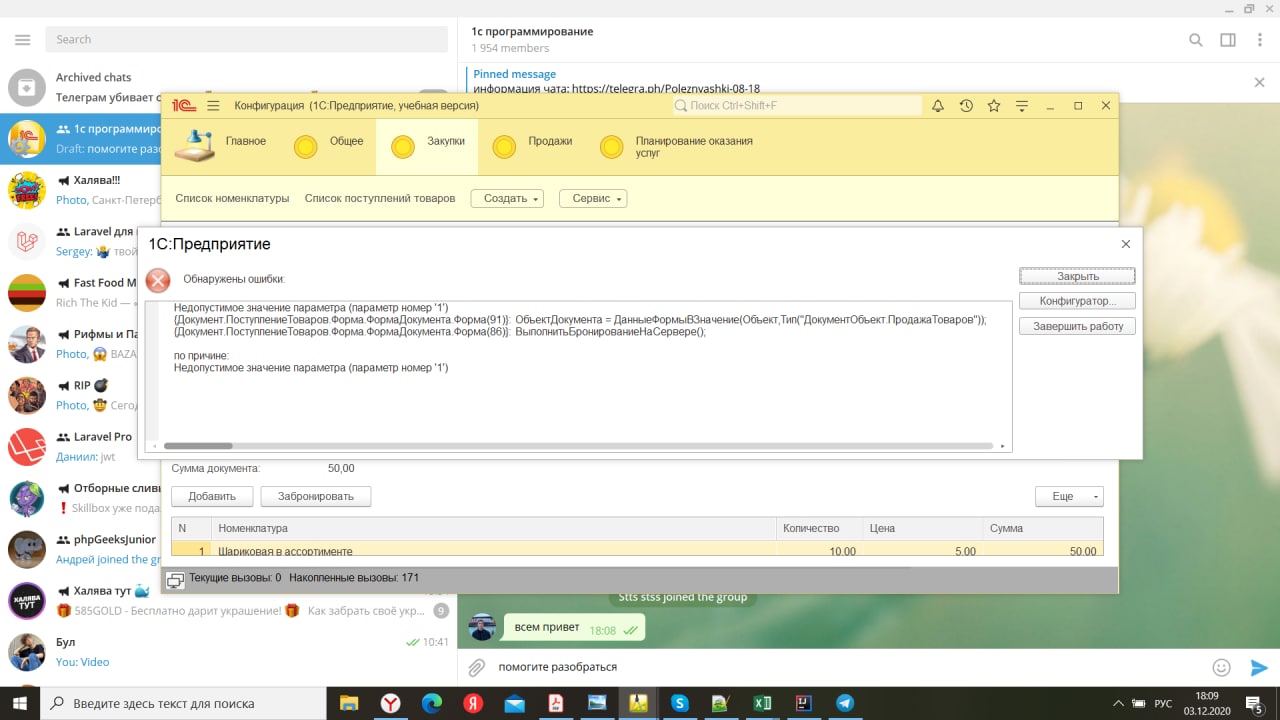The width and height of the screenshot is (1280, 720).
Task: Open Microsoft Edge from taskbar
Action: click(x=432, y=703)
